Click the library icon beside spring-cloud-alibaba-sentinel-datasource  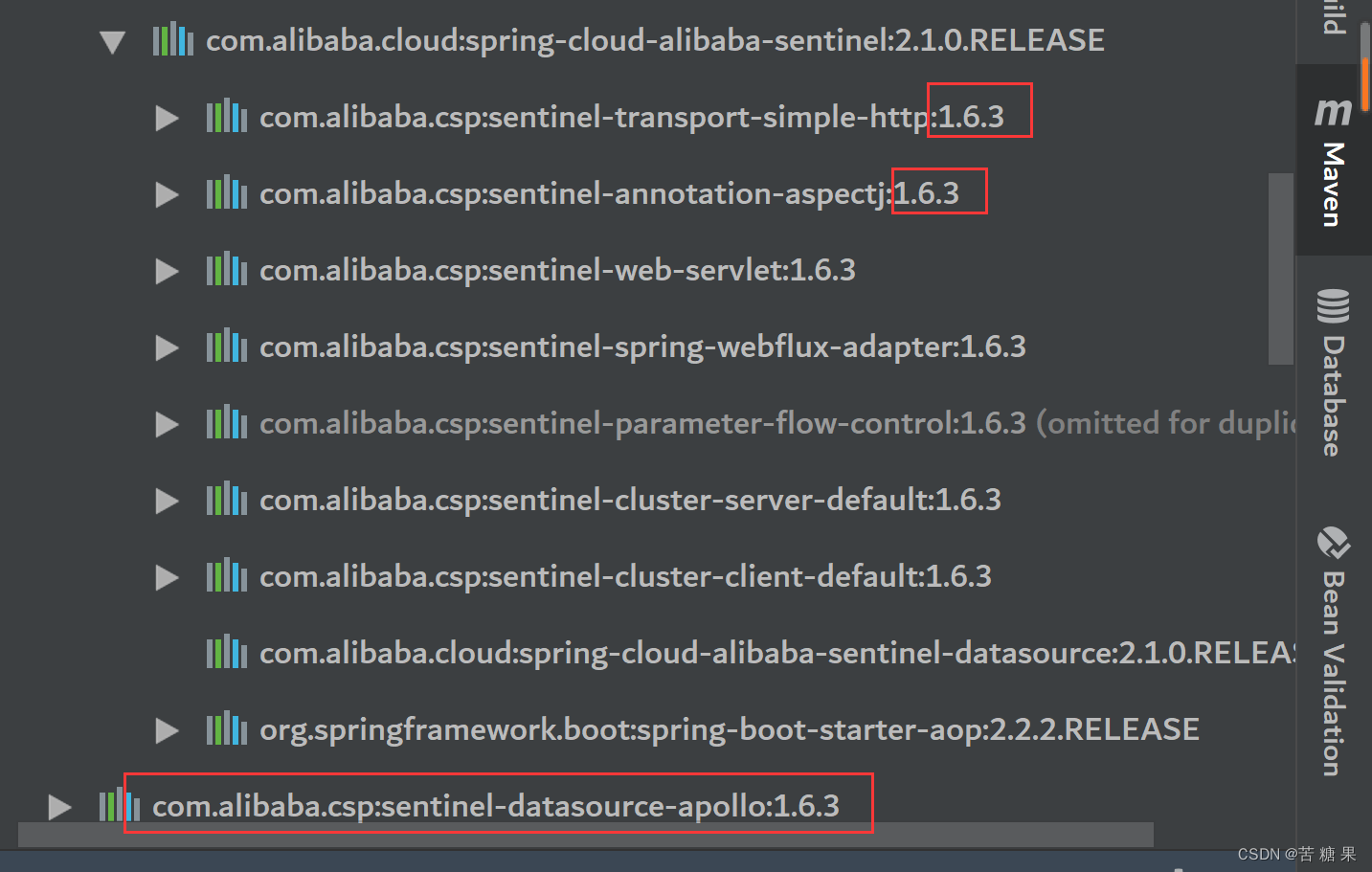[x=226, y=652]
